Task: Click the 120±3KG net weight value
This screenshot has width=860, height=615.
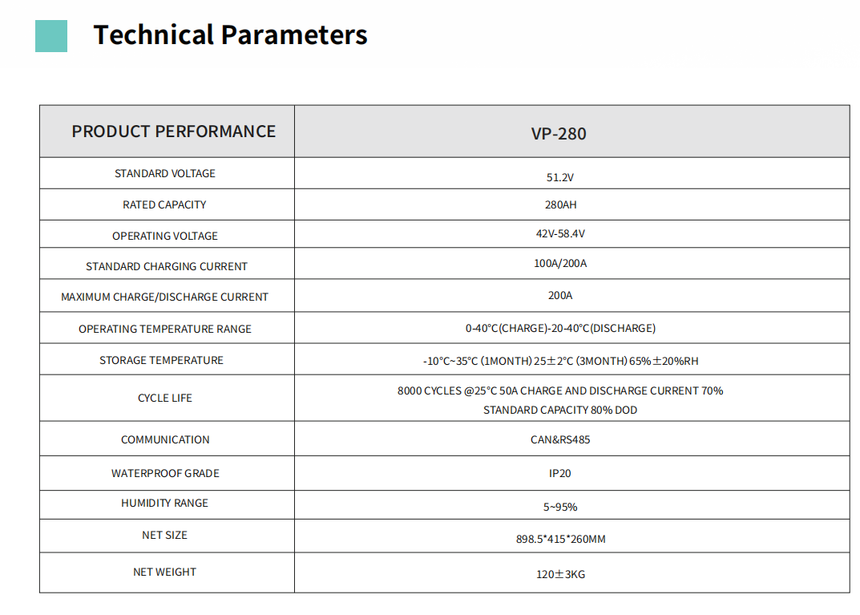Action: point(561,574)
